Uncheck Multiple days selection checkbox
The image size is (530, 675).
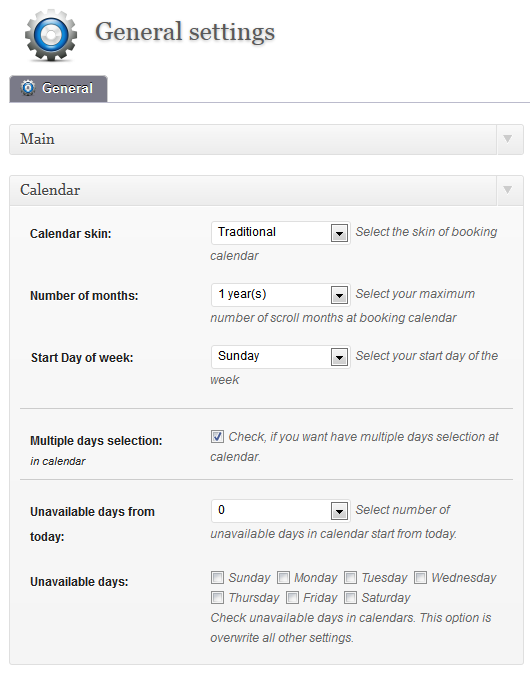[217, 437]
